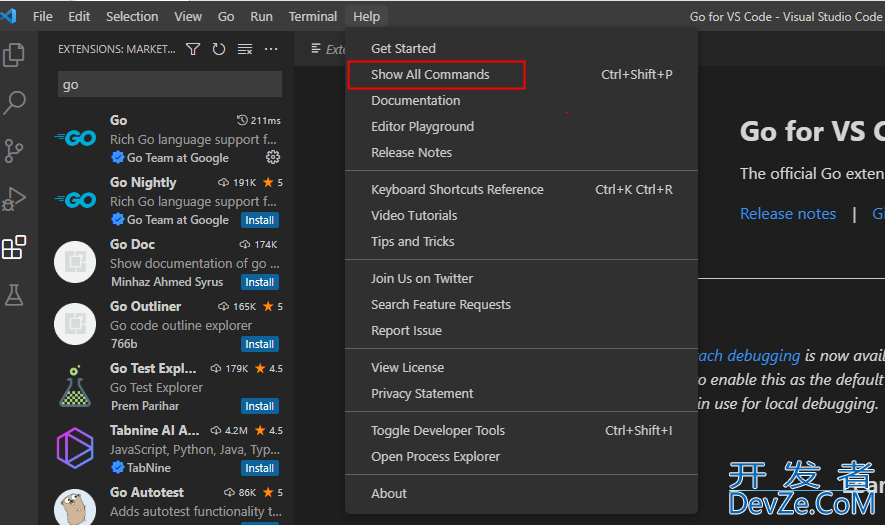Choose Documentation in the Help menu
Viewport: 885px width, 525px height.
521,100
